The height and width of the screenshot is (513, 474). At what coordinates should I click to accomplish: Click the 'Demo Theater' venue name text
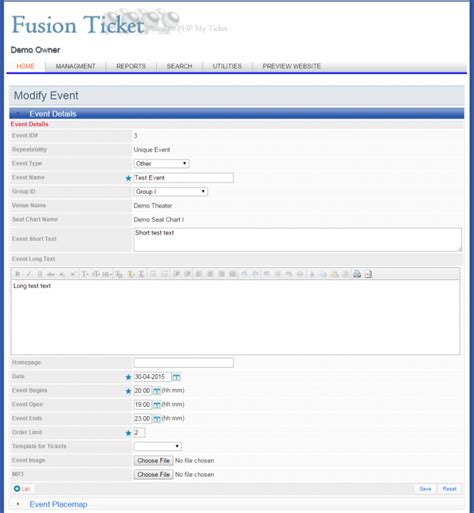(153, 206)
